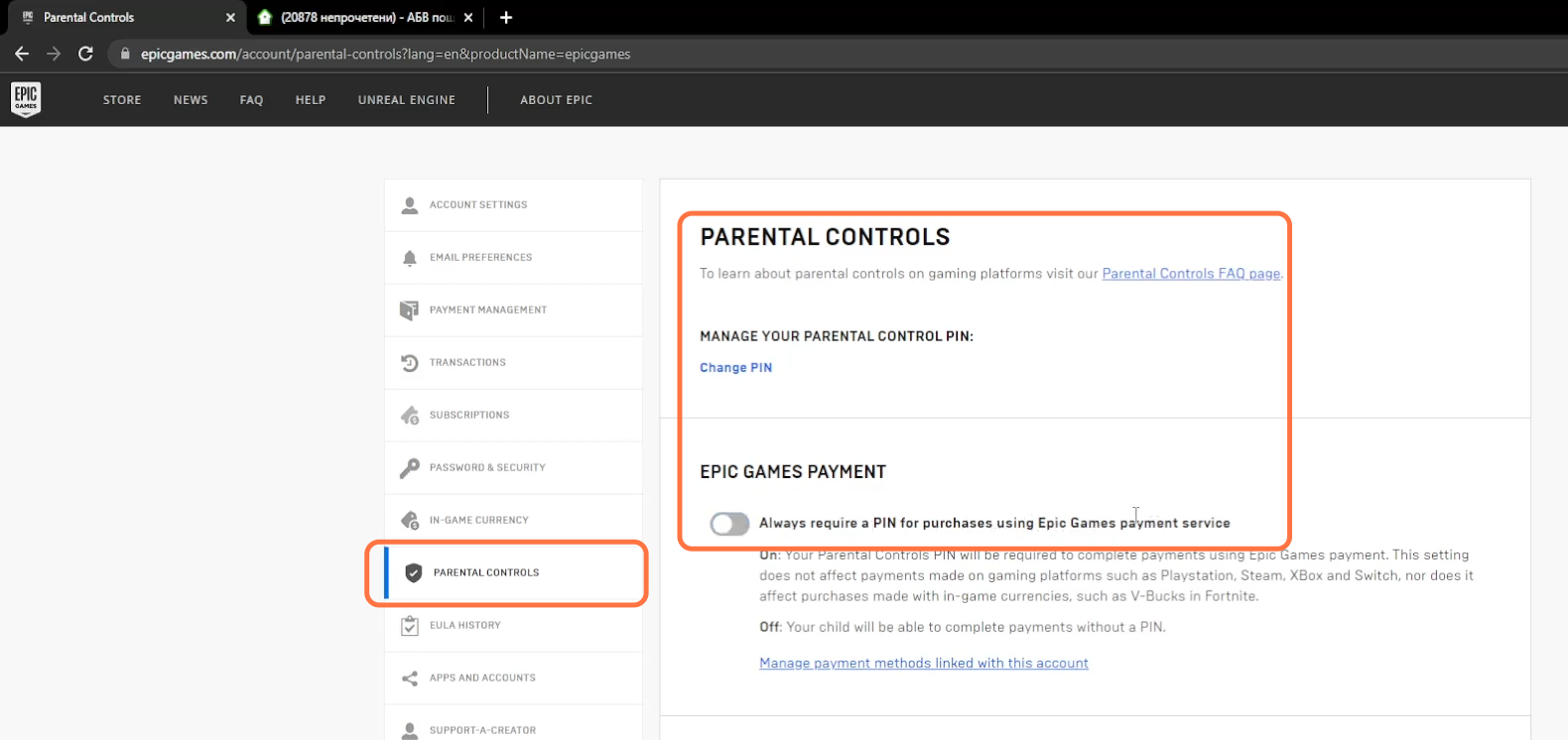Image resolution: width=1568 pixels, height=740 pixels.
Task: Select Parental Controls in sidebar
Action: [513, 573]
